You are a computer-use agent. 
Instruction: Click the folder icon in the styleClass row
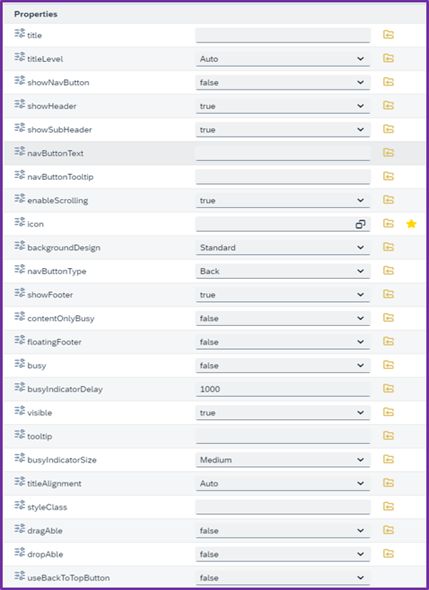pos(388,506)
